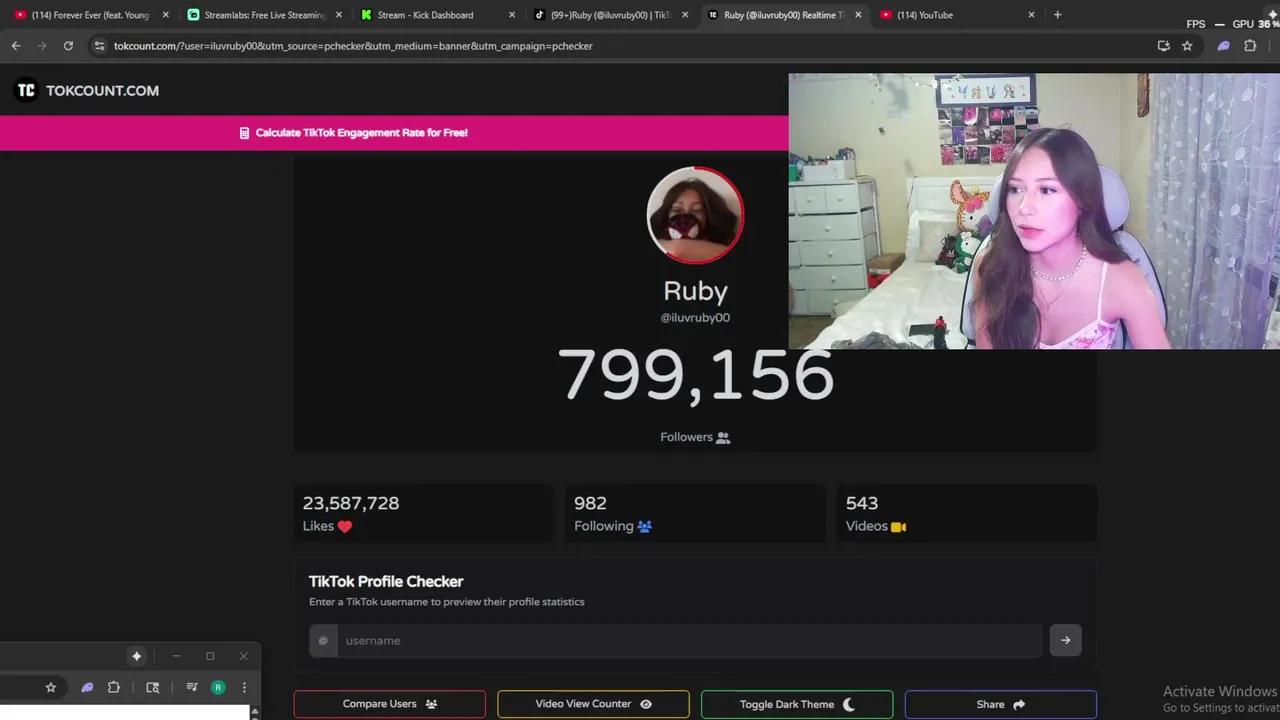Click the TokCount logo icon
This screenshot has width=1280, height=720.
(26, 90)
